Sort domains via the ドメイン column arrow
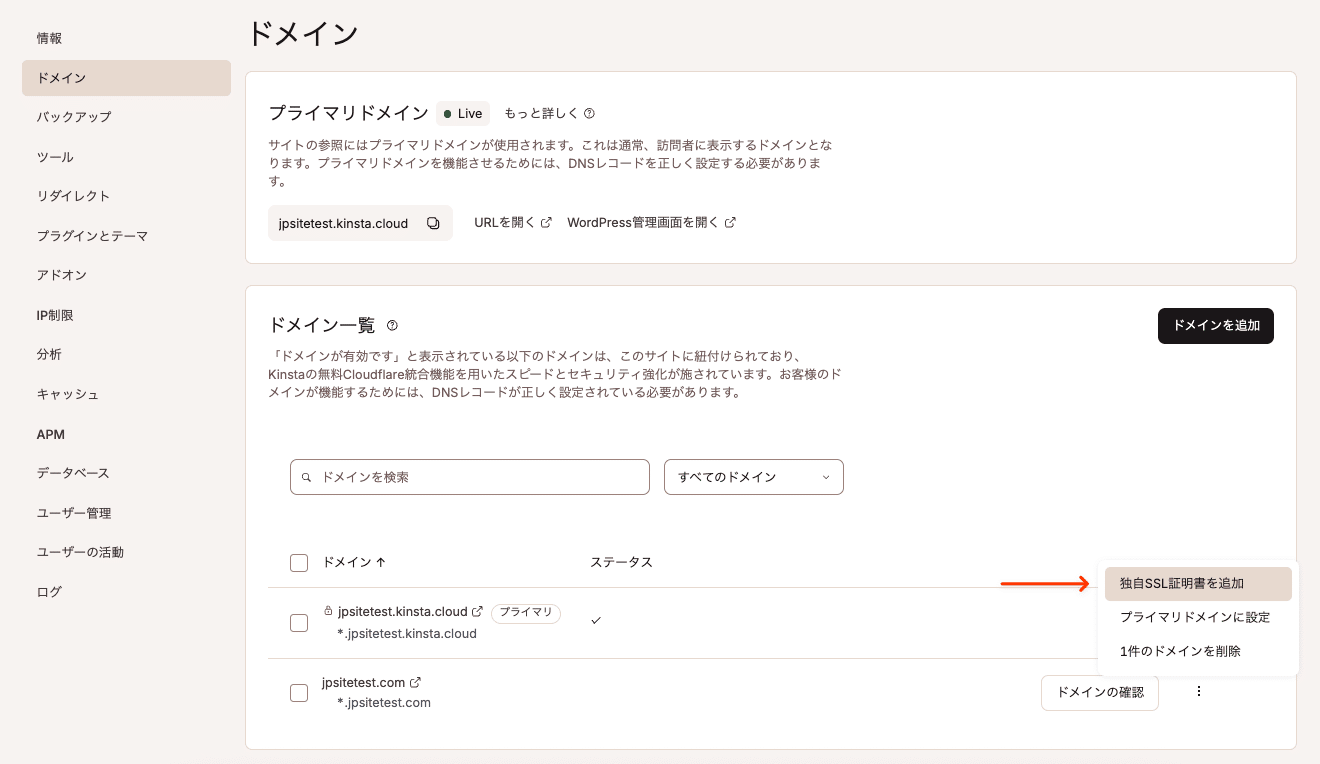The height and width of the screenshot is (764, 1320). [380, 561]
